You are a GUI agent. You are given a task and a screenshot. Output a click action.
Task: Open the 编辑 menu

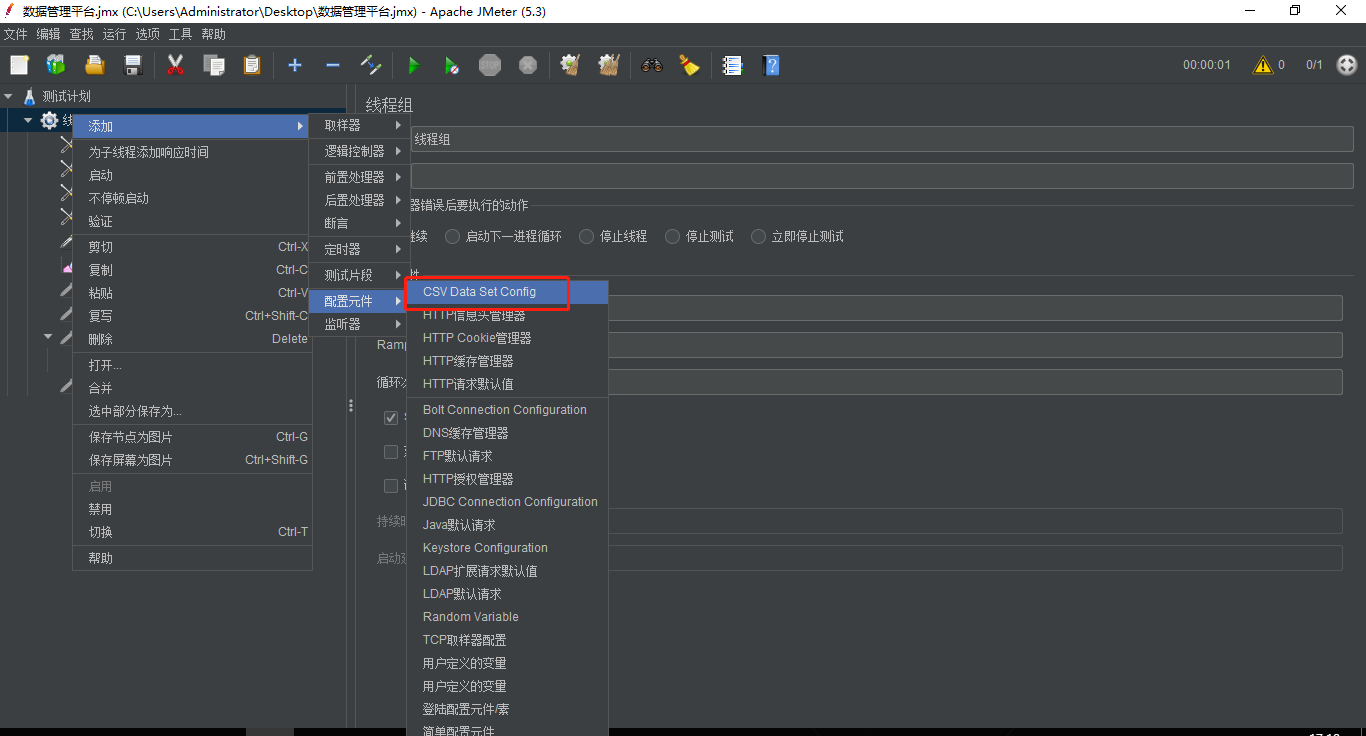point(48,34)
